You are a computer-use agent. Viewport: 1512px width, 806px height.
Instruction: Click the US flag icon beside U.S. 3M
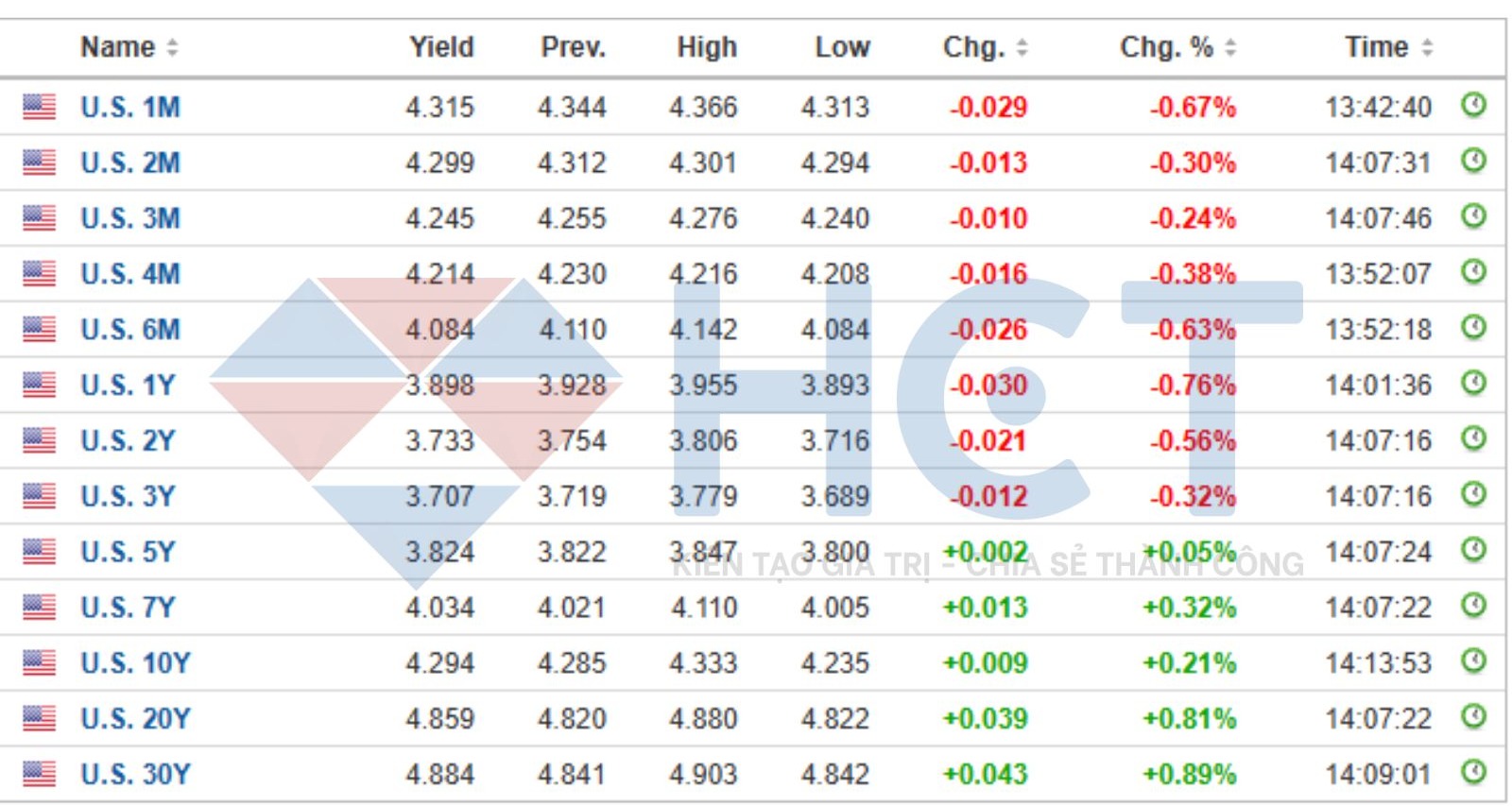click(x=39, y=218)
